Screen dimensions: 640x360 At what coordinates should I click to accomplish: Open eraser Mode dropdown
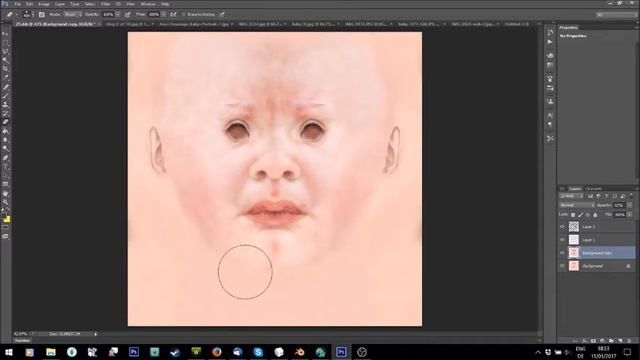(x=73, y=14)
